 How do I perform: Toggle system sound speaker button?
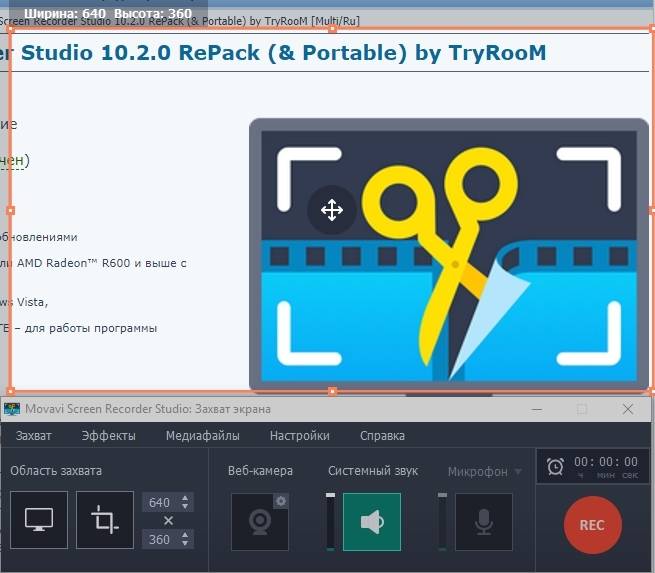point(372,522)
